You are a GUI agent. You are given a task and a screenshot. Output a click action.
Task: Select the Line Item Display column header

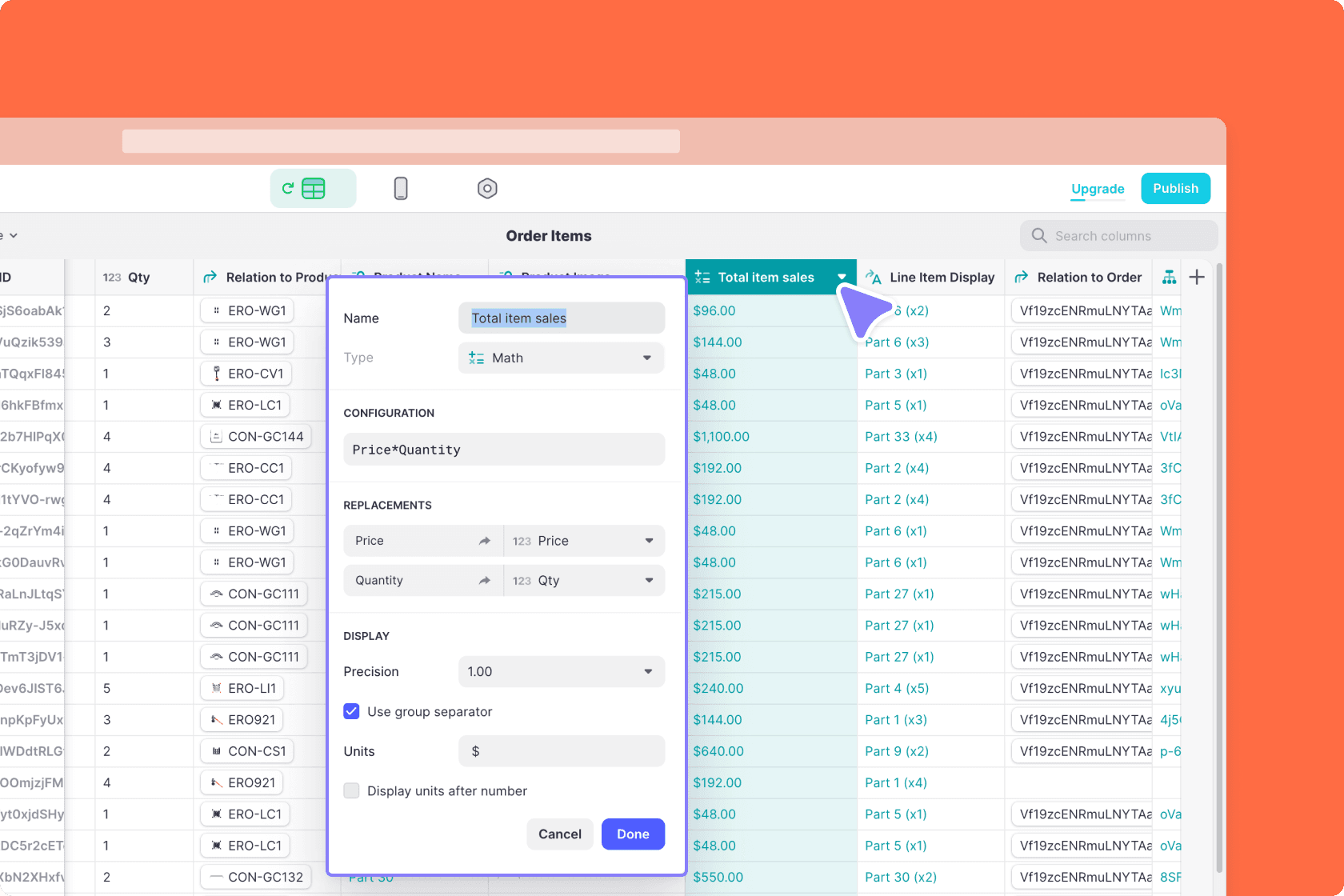[930, 277]
